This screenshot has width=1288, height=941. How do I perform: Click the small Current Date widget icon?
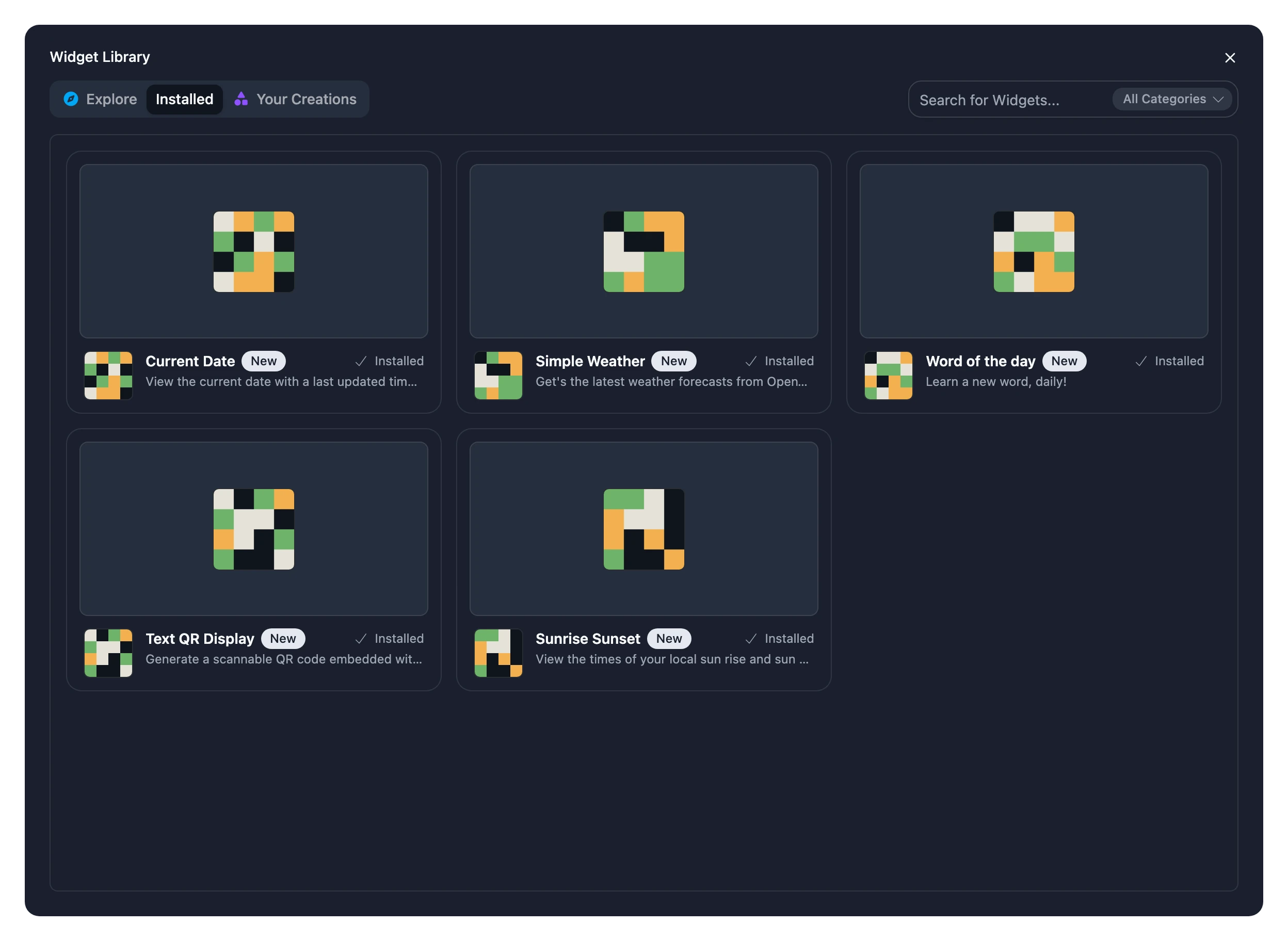pos(108,376)
